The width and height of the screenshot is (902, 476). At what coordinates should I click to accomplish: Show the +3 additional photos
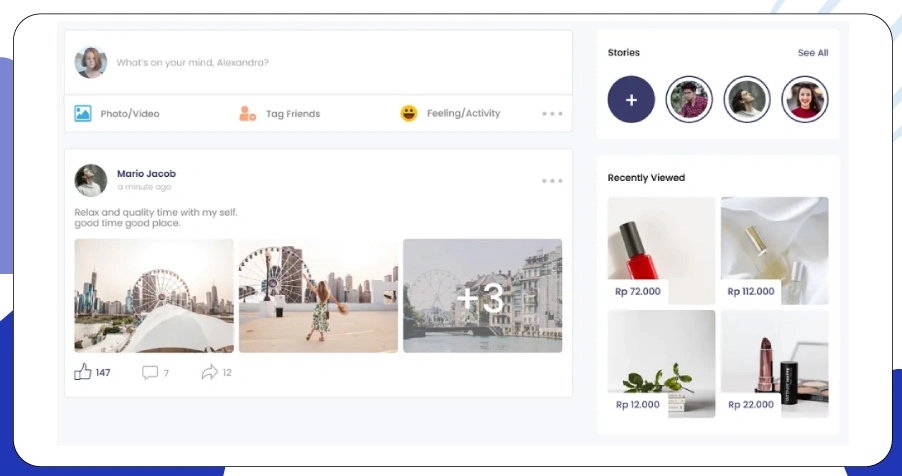click(482, 296)
